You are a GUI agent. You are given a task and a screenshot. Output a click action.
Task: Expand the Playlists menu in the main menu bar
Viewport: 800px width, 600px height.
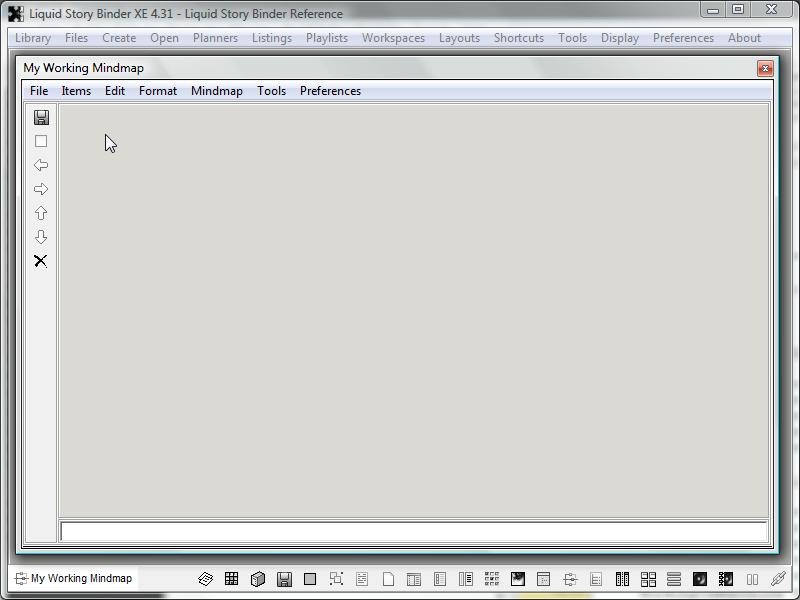pyautogui.click(x=327, y=38)
